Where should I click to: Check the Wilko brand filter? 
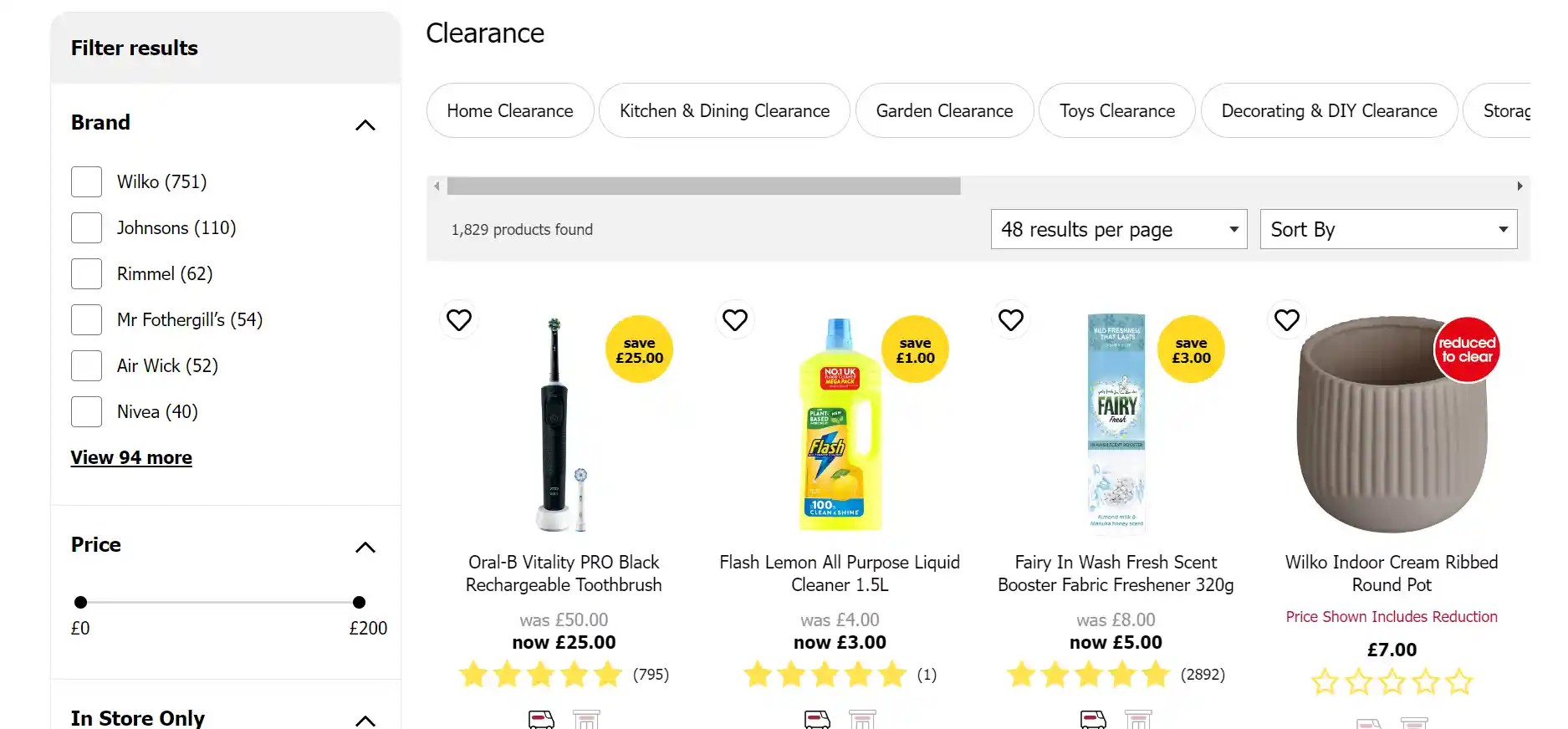86,181
